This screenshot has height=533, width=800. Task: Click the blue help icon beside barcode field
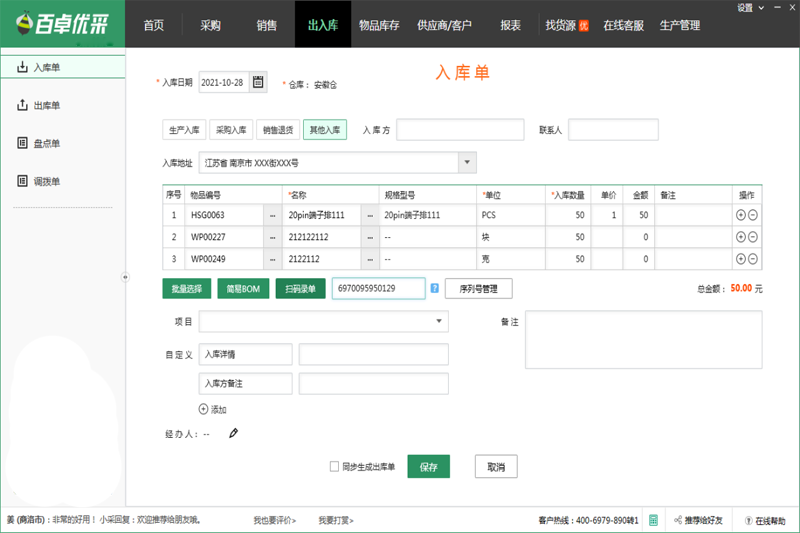click(435, 289)
